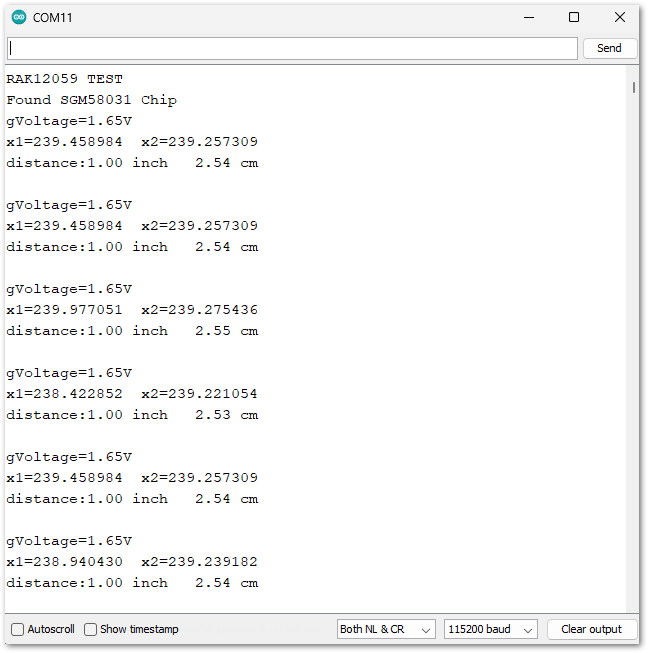
Task: Close the COM11 serial monitor window
Action: click(620, 17)
